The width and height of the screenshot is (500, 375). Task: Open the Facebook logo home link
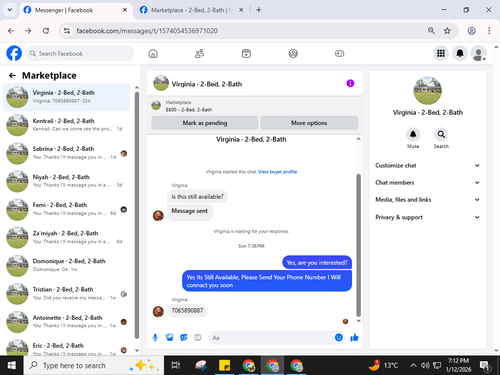[x=14, y=53]
